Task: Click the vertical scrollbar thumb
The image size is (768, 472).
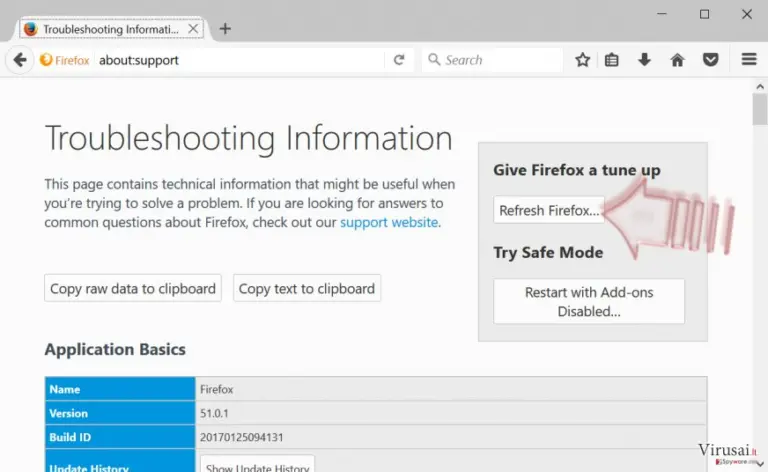Action: [760, 110]
